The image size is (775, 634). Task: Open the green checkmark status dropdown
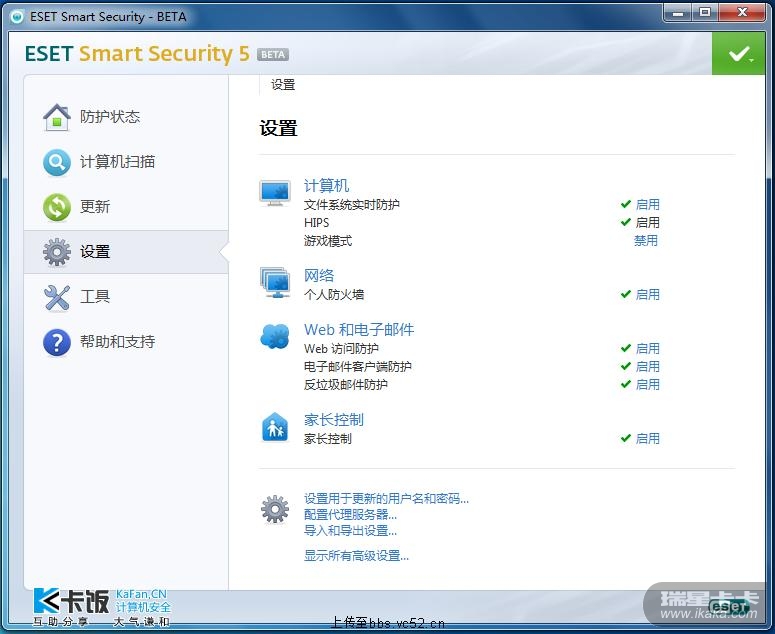[739, 54]
